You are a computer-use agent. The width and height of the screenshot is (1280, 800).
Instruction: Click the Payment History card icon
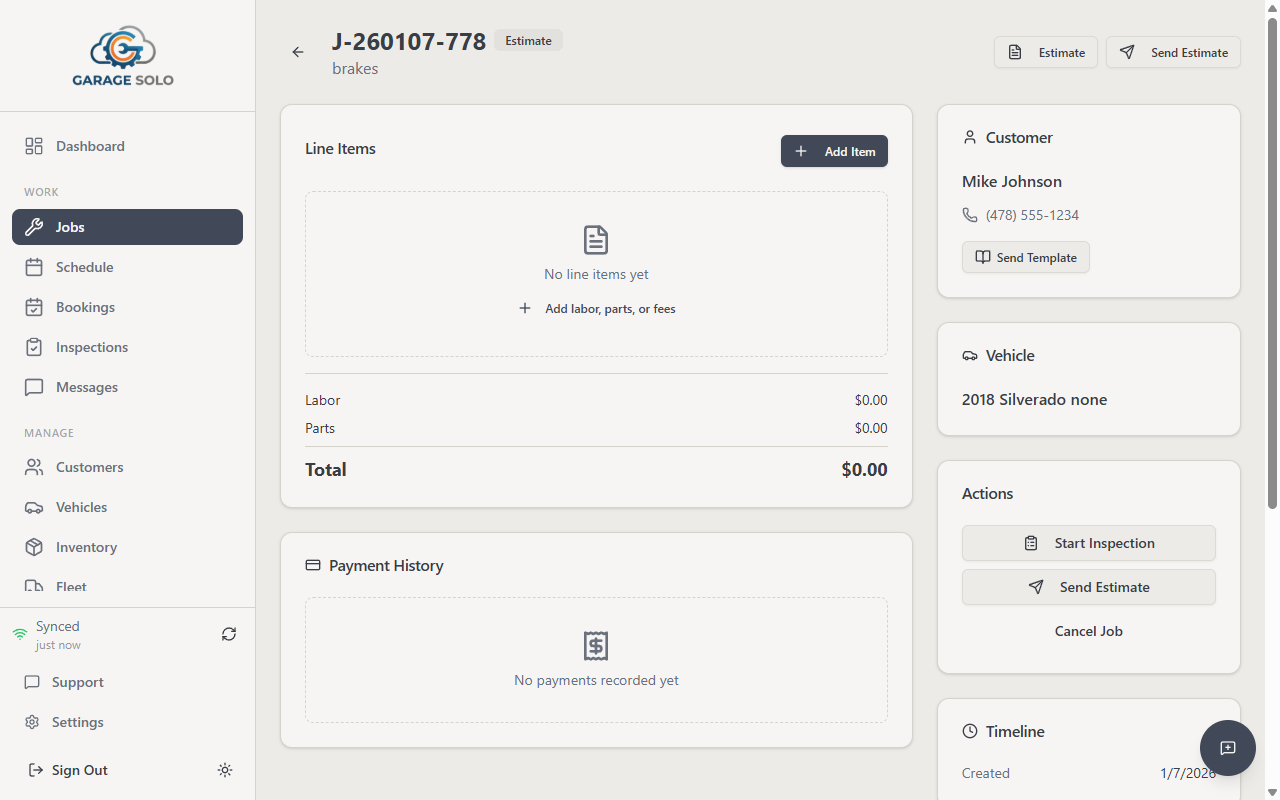313,566
